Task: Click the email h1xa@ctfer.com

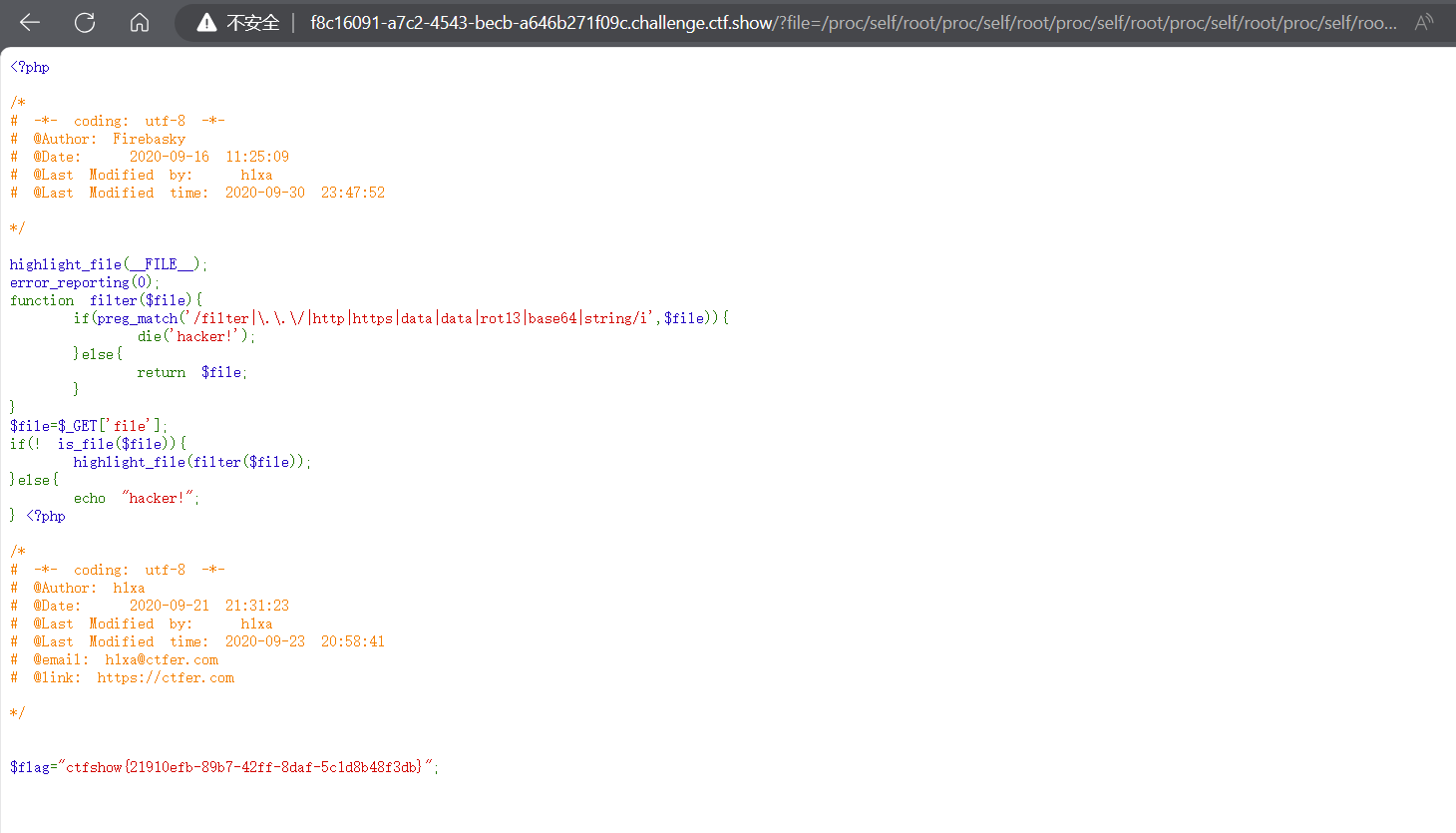Action: [x=162, y=659]
